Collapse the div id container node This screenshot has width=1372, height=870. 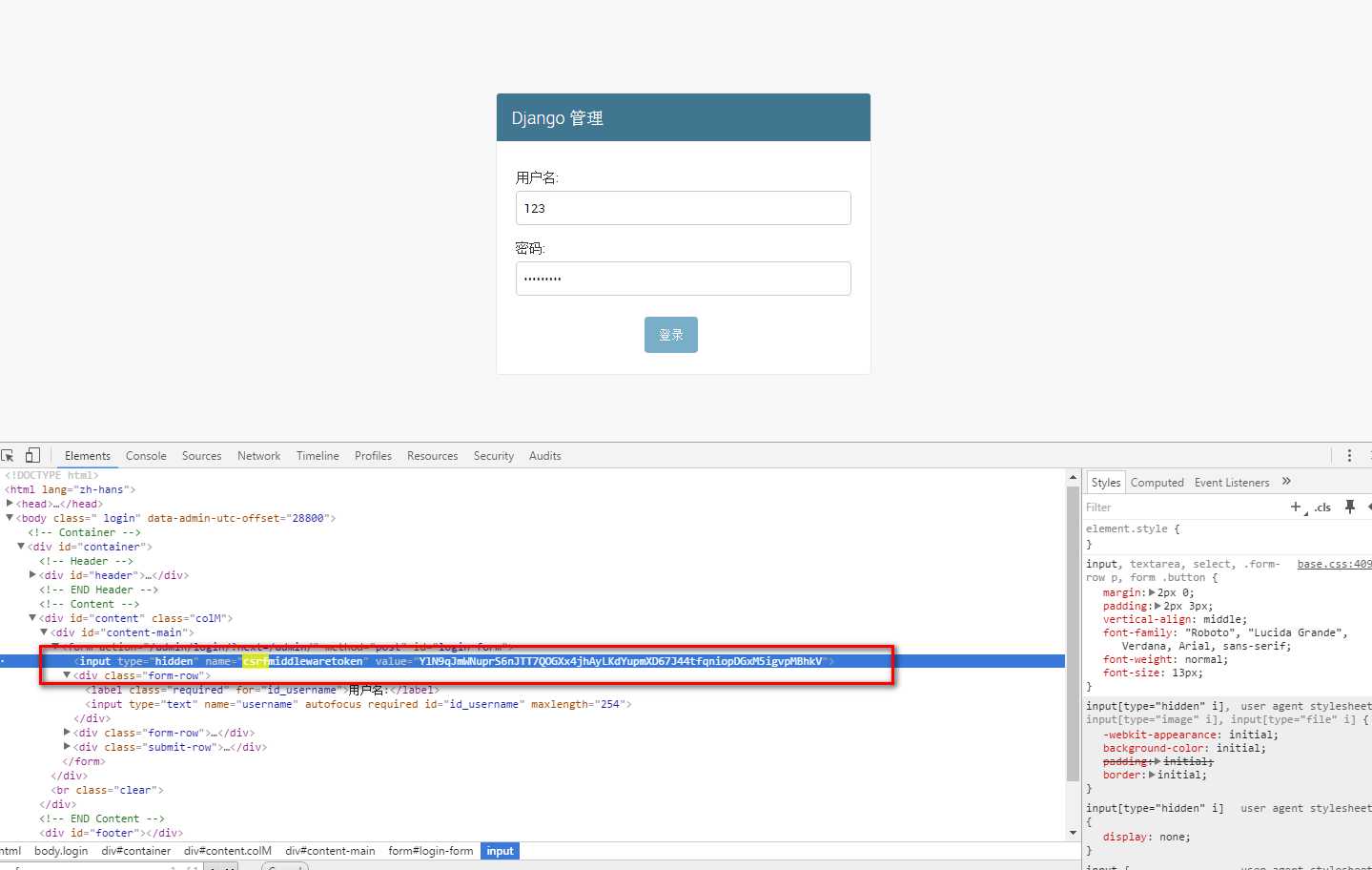(x=21, y=547)
